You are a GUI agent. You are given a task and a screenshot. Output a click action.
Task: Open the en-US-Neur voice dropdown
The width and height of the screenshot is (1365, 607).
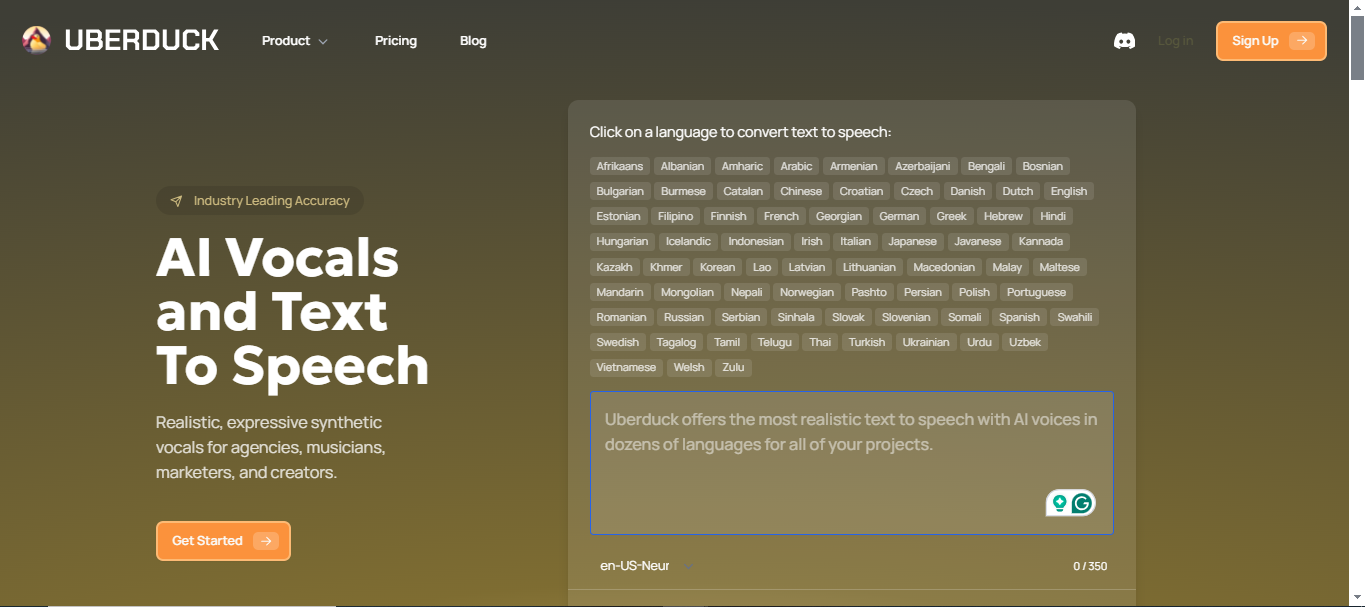647,566
